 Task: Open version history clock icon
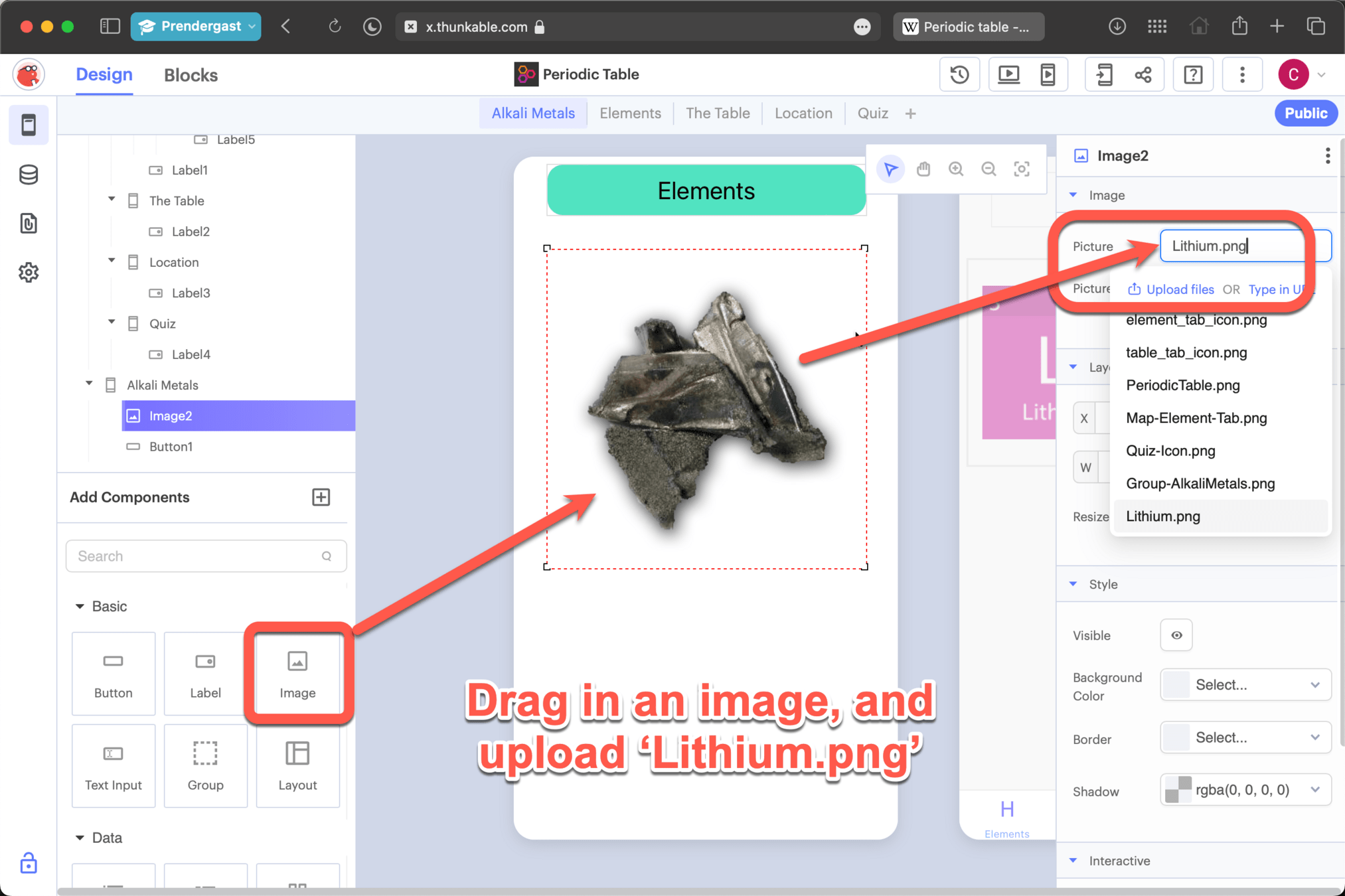[x=959, y=74]
